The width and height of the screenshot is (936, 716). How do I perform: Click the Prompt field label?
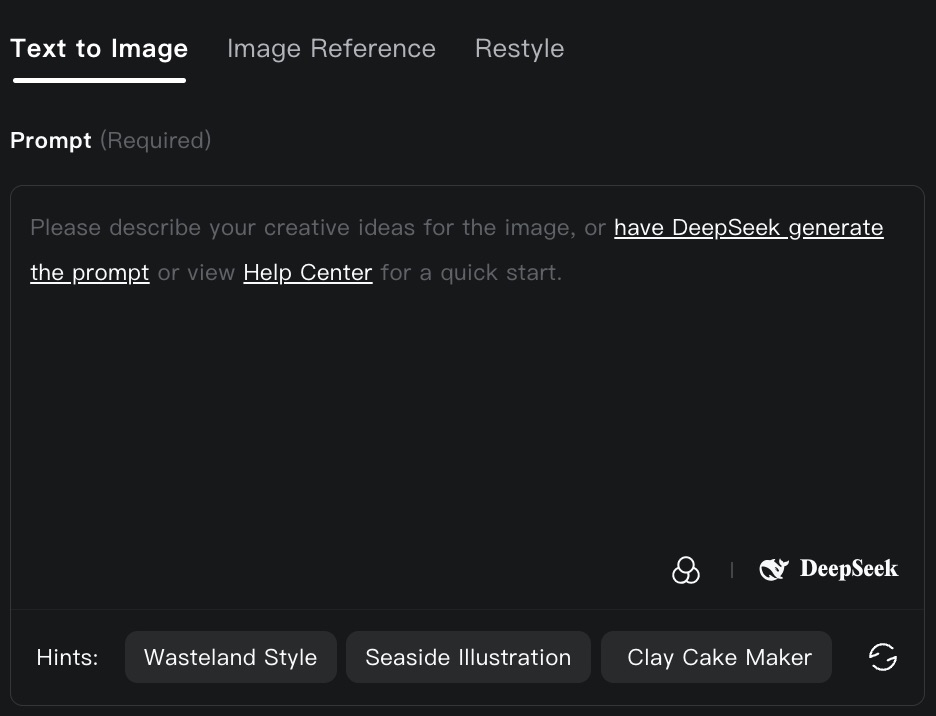click(51, 141)
